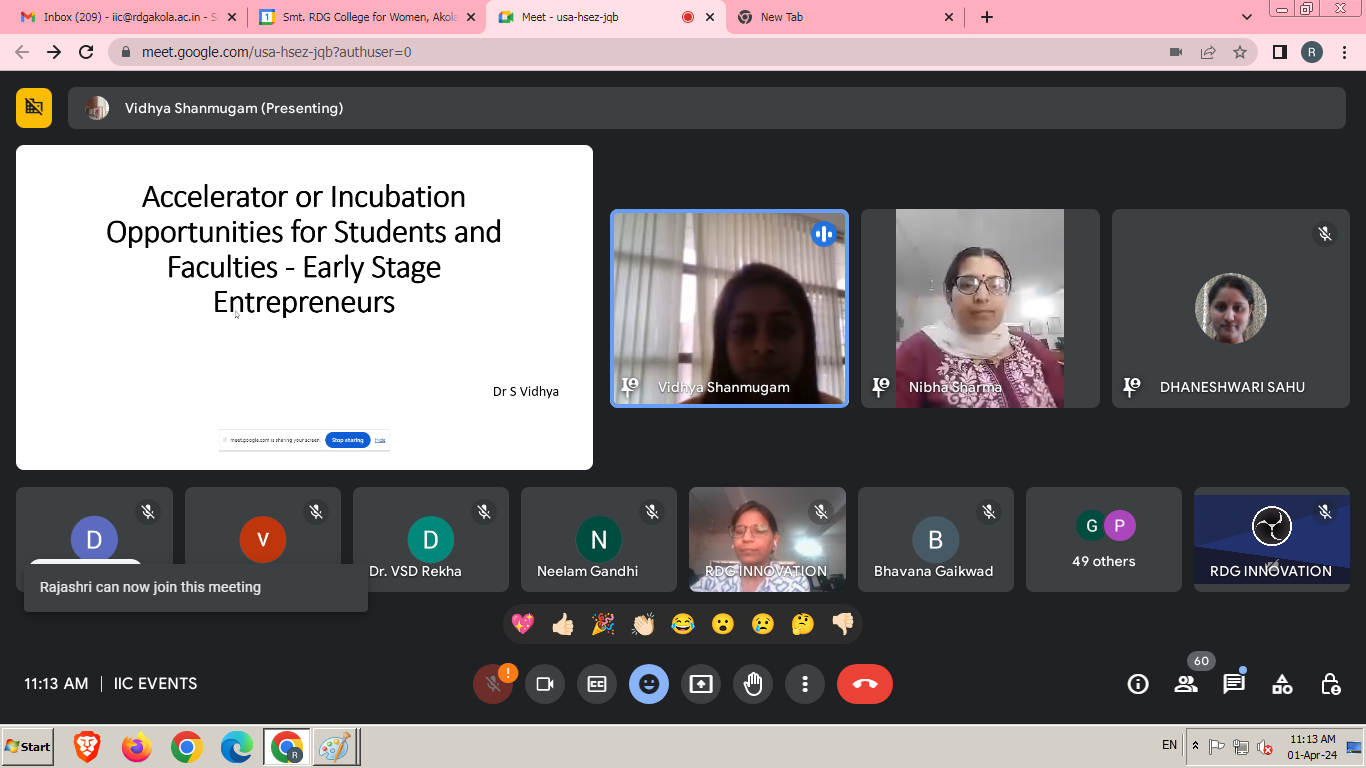Open the Activities shapes icon
The height and width of the screenshot is (768, 1366).
(1282, 684)
